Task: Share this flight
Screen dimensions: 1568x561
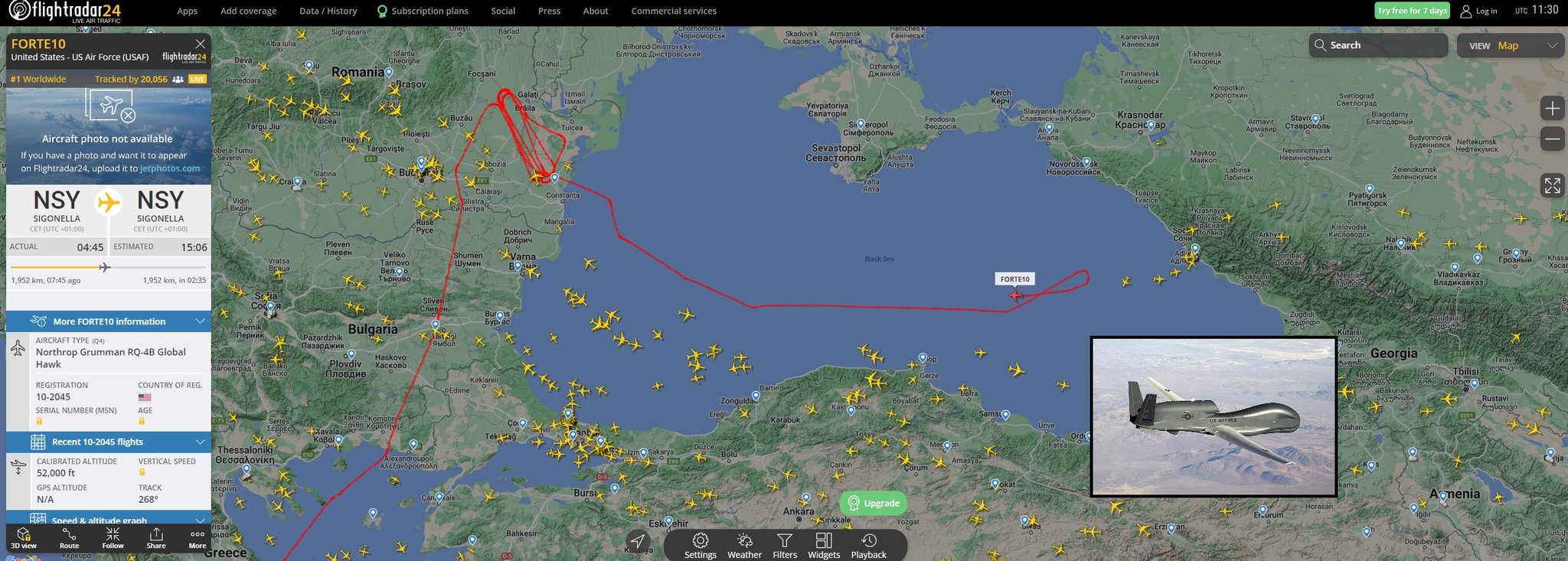Action: point(156,538)
